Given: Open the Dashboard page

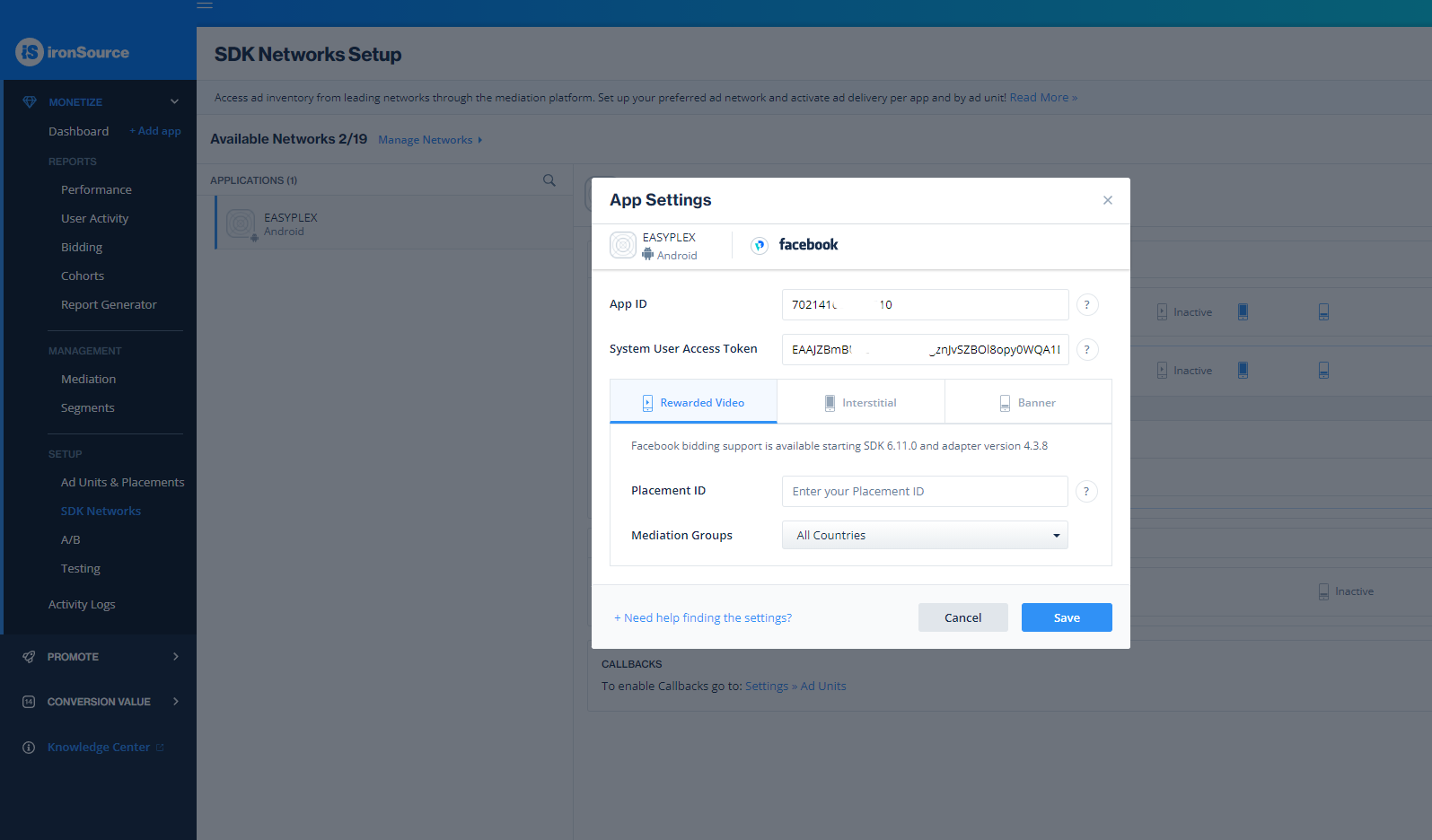Looking at the screenshot, I should [78, 131].
